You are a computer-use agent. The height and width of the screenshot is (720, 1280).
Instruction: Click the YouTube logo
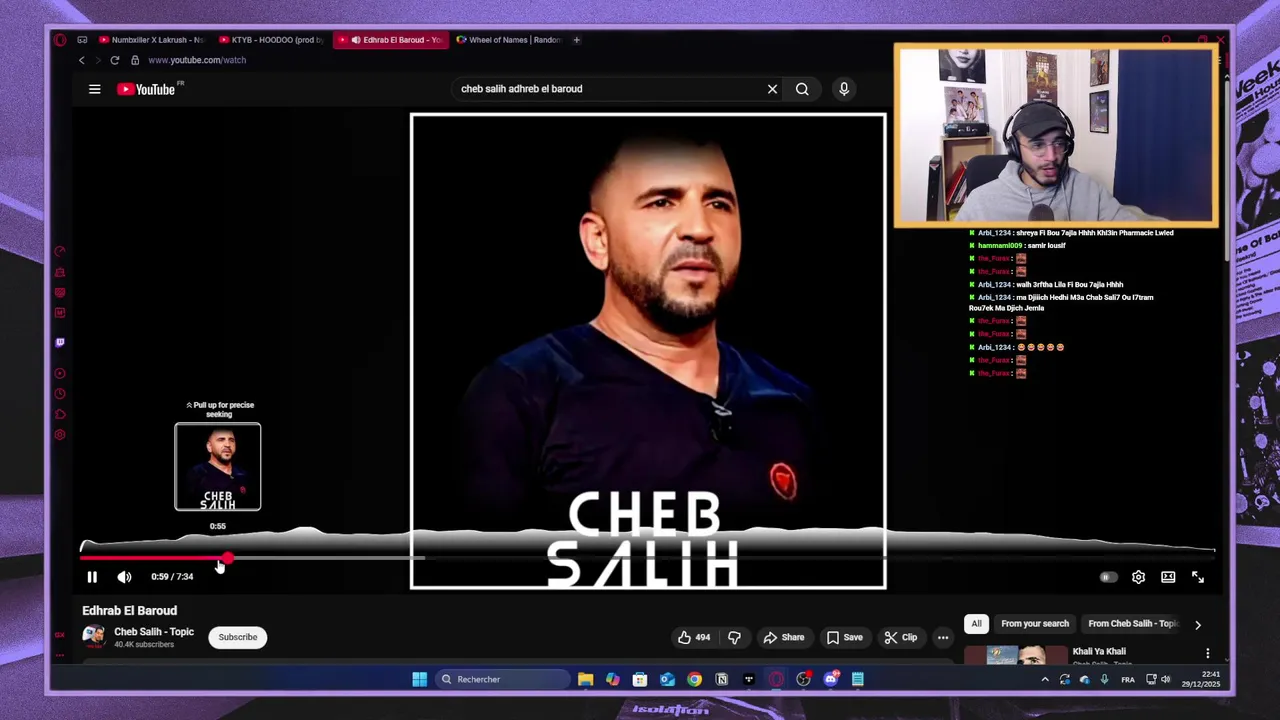(146, 89)
